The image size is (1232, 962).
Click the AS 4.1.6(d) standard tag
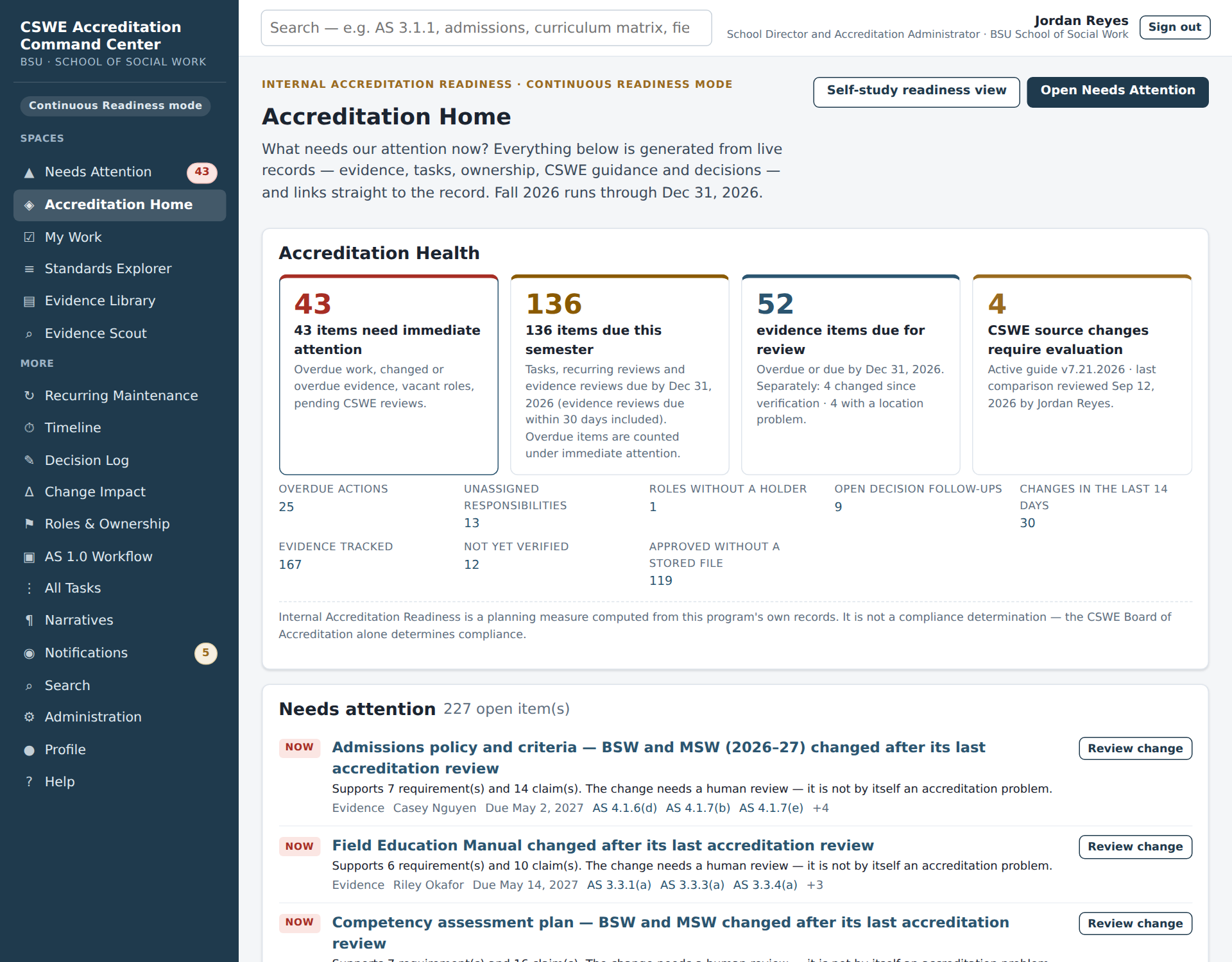(624, 808)
